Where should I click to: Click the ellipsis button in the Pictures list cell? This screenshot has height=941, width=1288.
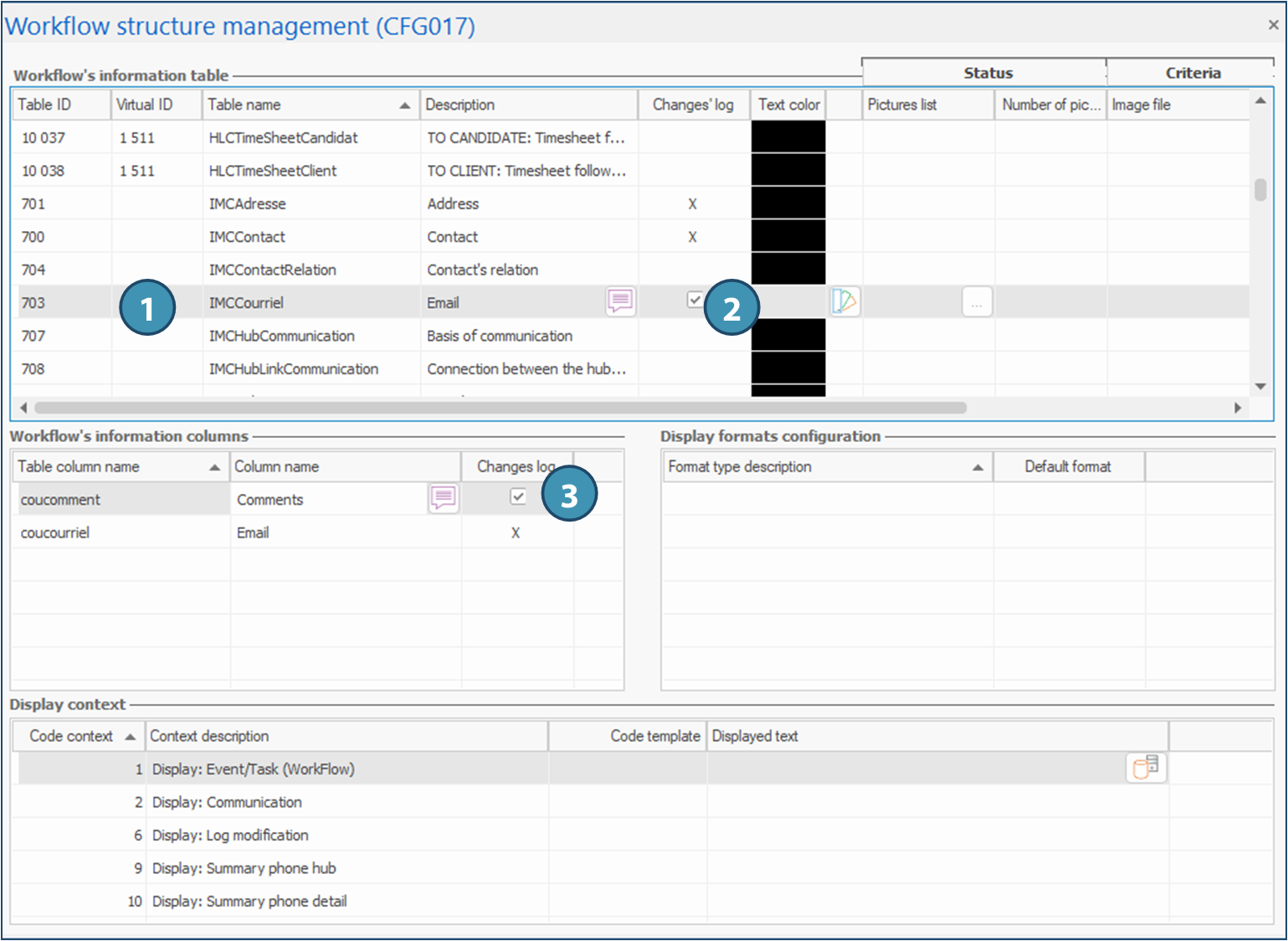pos(977,302)
